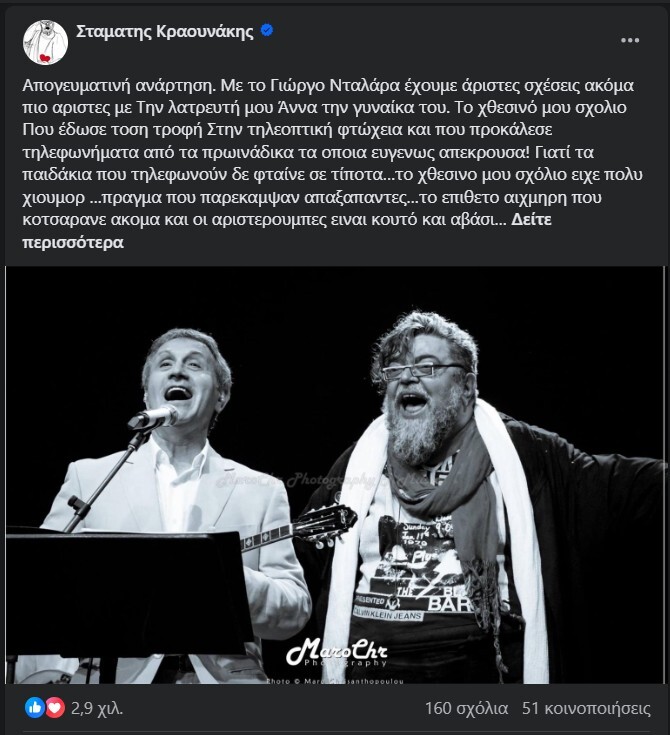
Task: Click the blue thumbs-up Like reaction icon
Action: pyautogui.click(x=35, y=708)
